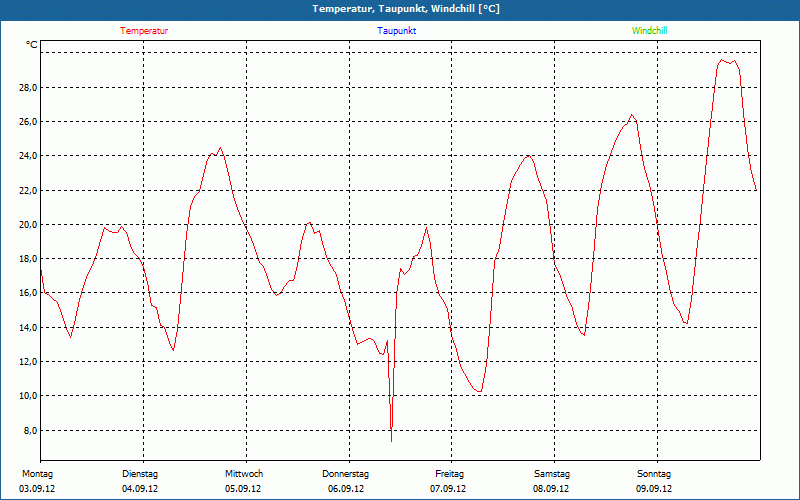The image size is (800, 500).
Task: Click the highest temperature peak on Sonntag
Action: (722, 60)
